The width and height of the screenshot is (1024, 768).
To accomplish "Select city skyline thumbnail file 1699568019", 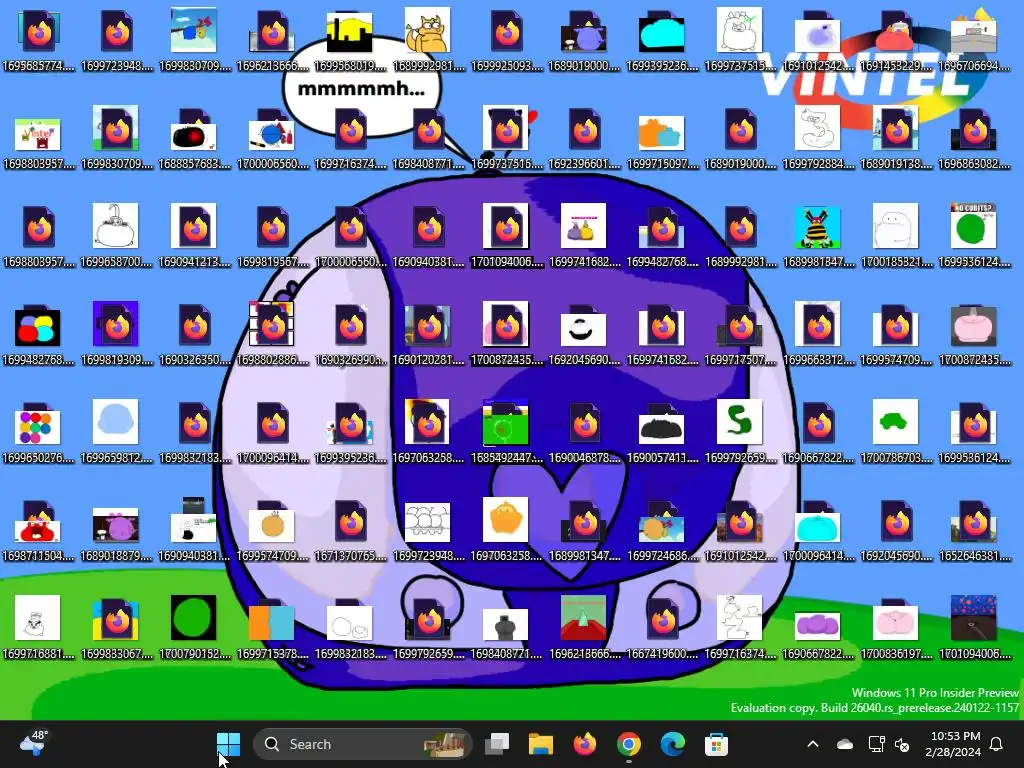I will pos(349,39).
